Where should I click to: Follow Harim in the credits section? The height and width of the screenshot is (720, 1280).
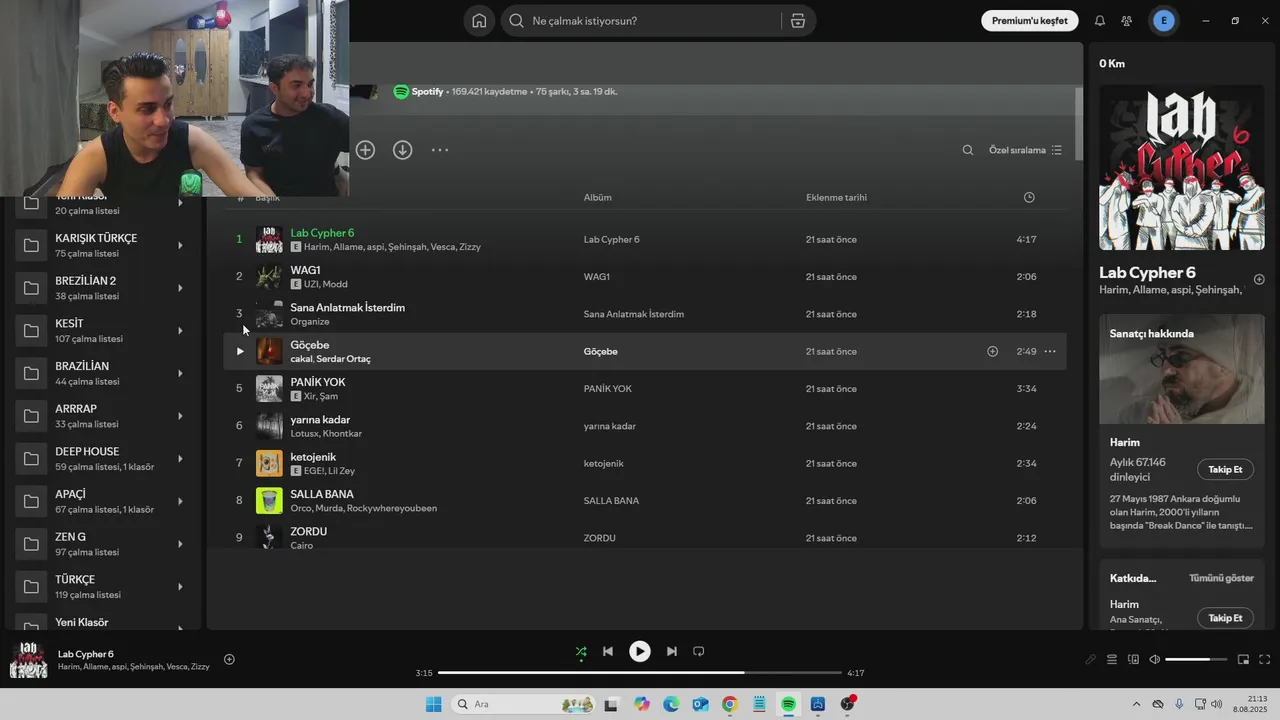1225,618
